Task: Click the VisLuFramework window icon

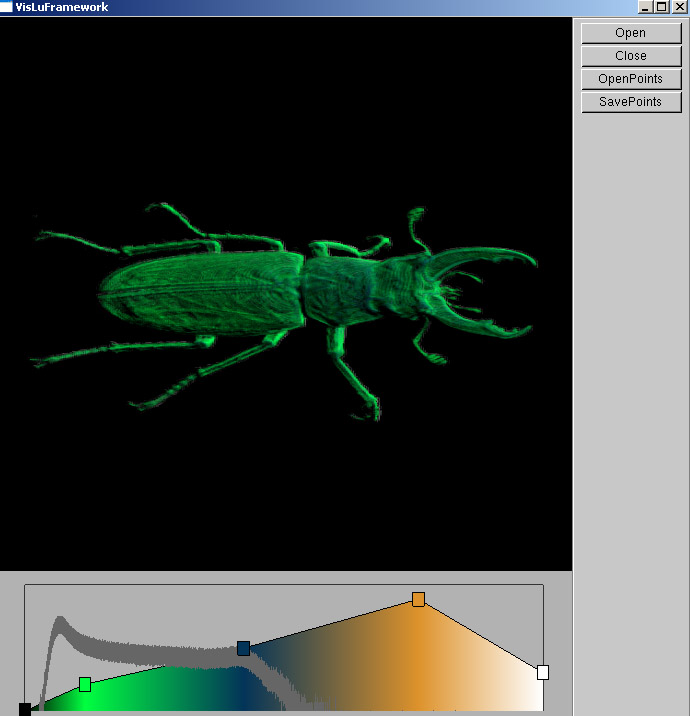Action: 7,7
